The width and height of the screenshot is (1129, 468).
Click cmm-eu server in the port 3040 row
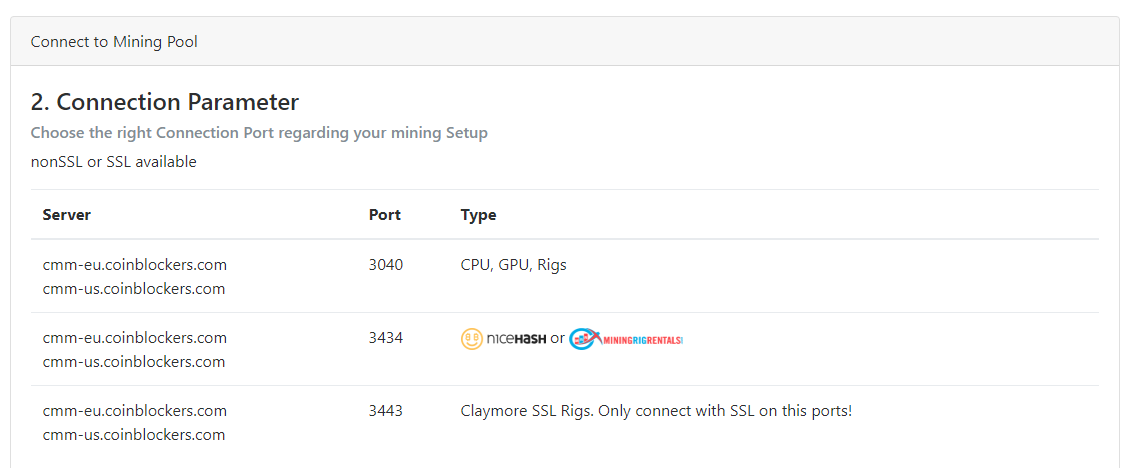135,265
